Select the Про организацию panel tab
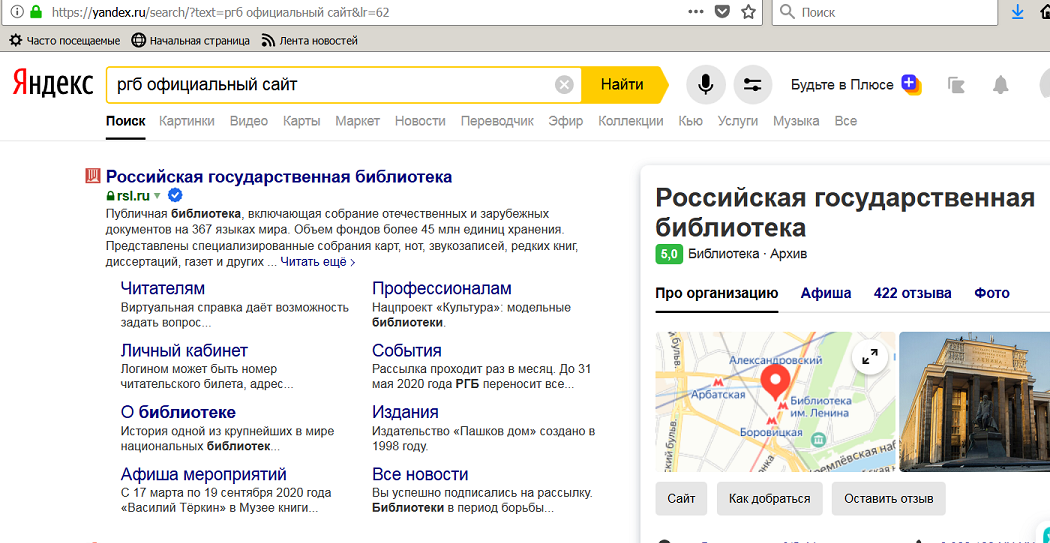 (717, 293)
